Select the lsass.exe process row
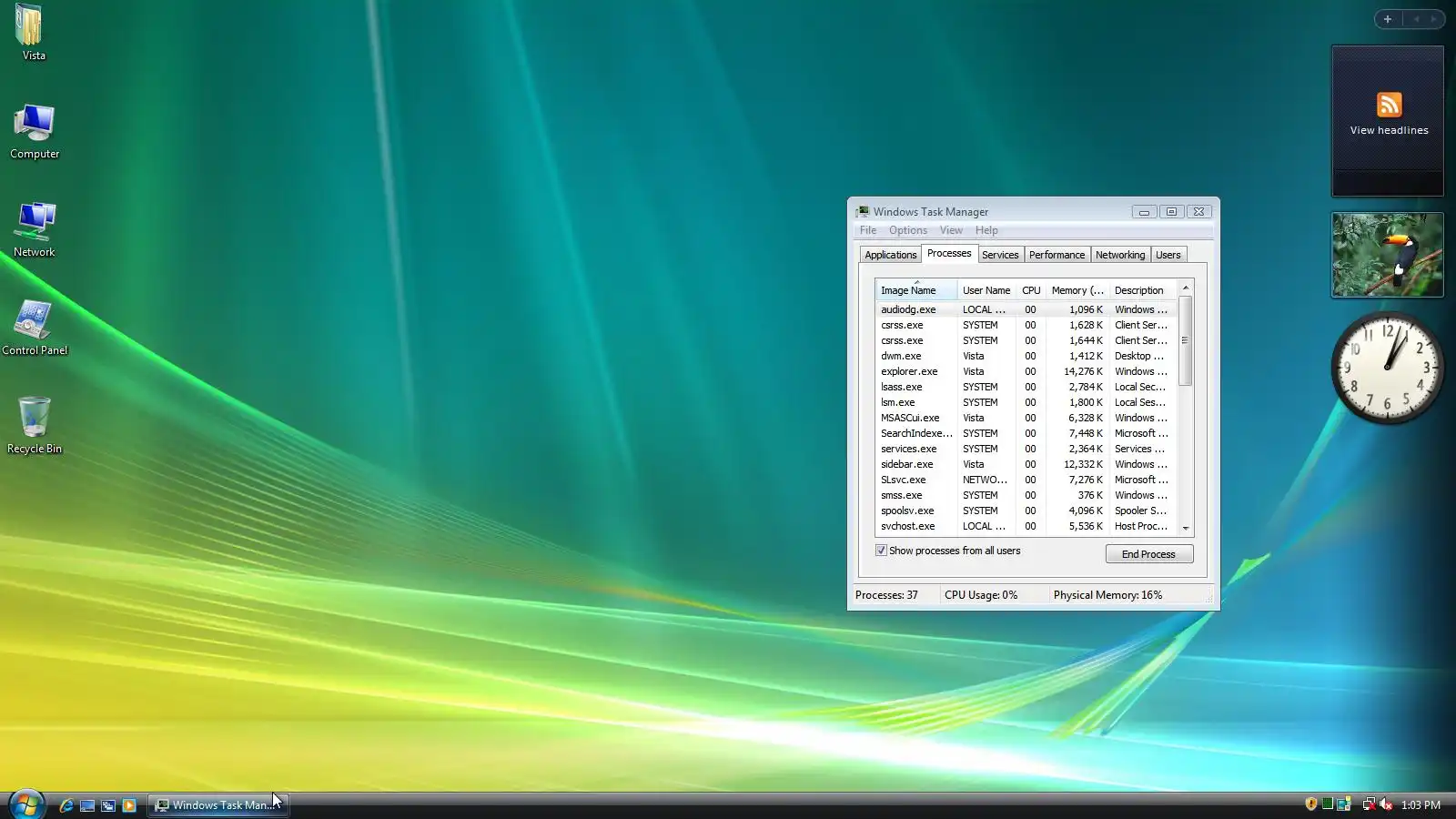The width and height of the screenshot is (1456, 819). click(x=1026, y=387)
